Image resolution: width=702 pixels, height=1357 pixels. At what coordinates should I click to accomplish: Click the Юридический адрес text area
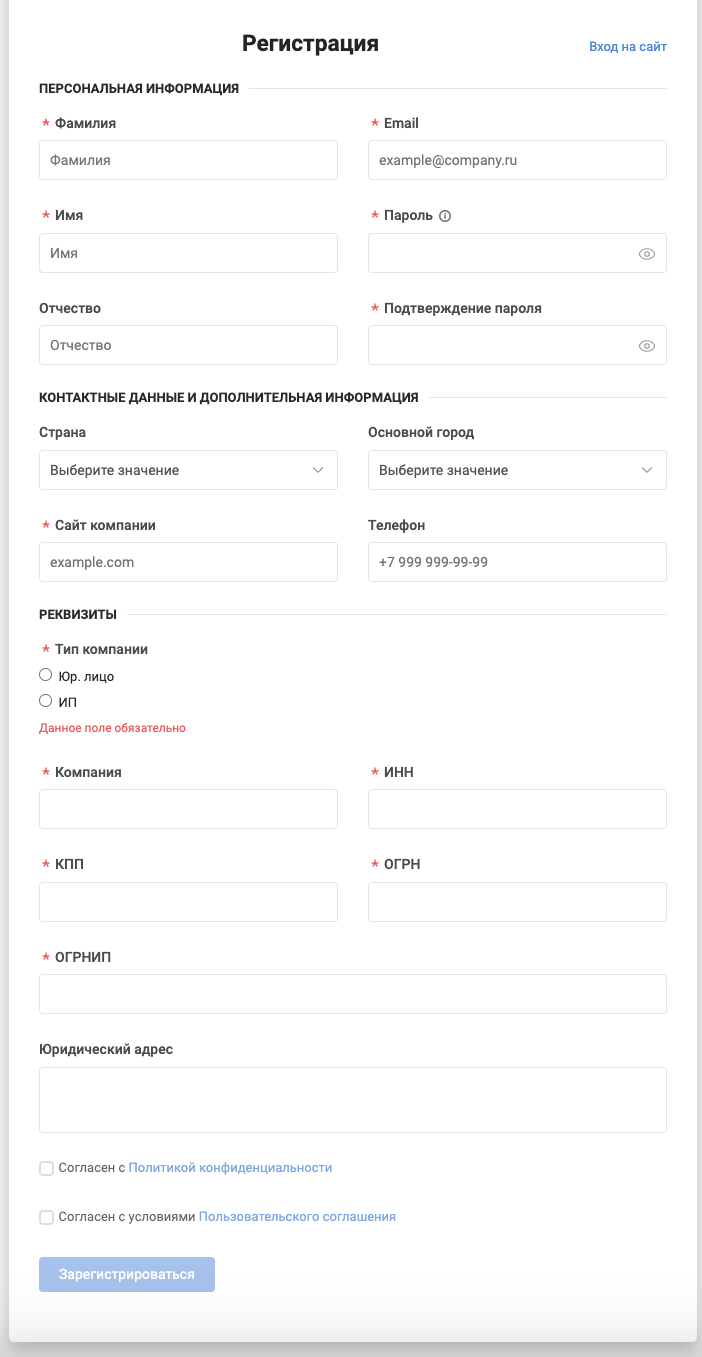(352, 1099)
